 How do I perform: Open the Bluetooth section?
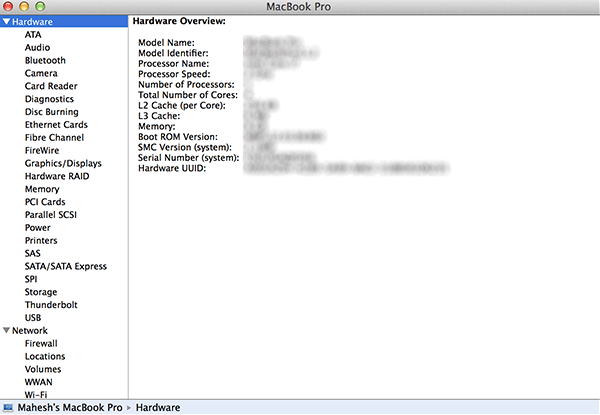pos(45,60)
